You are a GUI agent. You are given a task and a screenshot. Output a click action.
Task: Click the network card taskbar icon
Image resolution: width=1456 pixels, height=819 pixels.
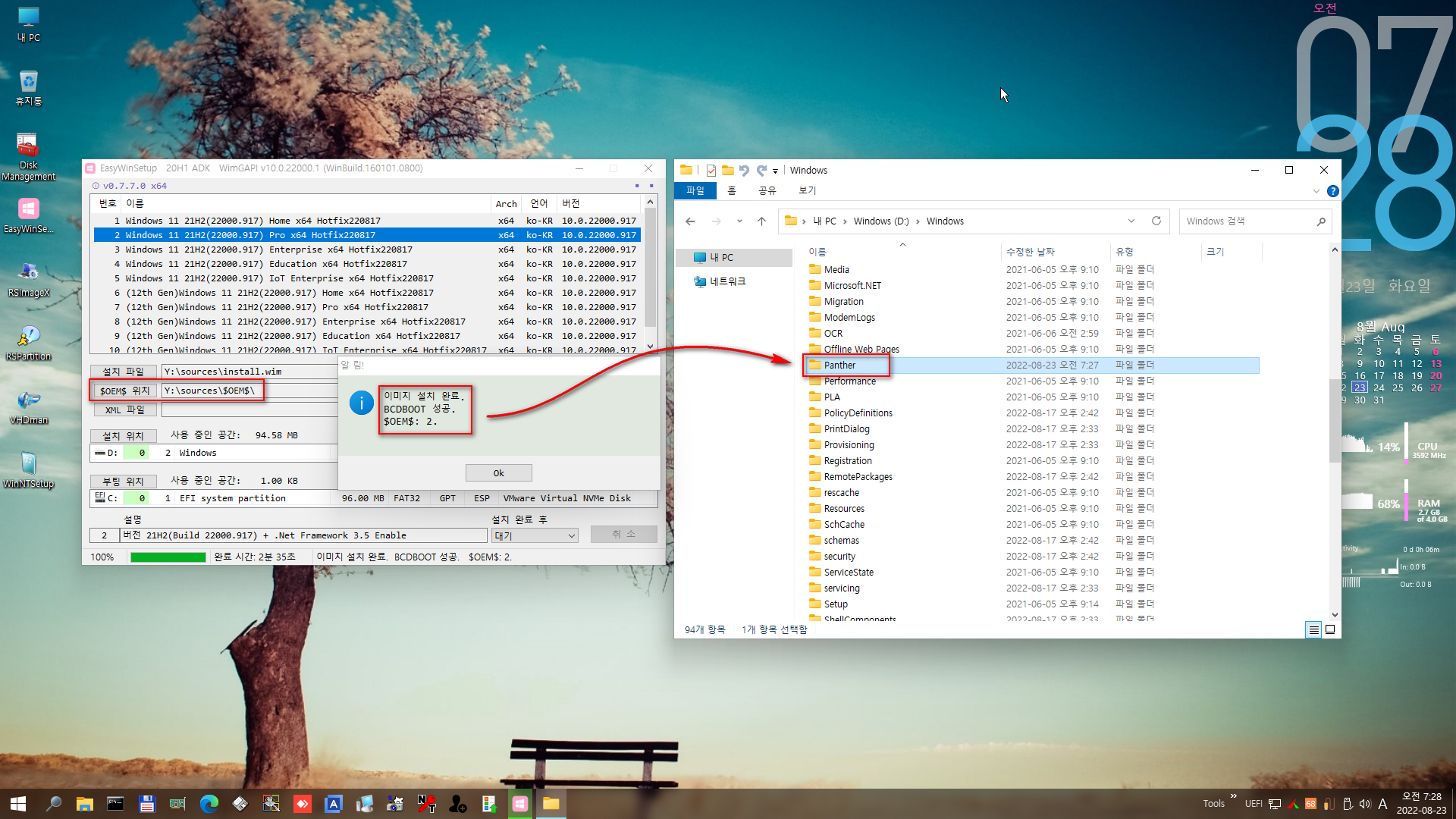click(177, 804)
